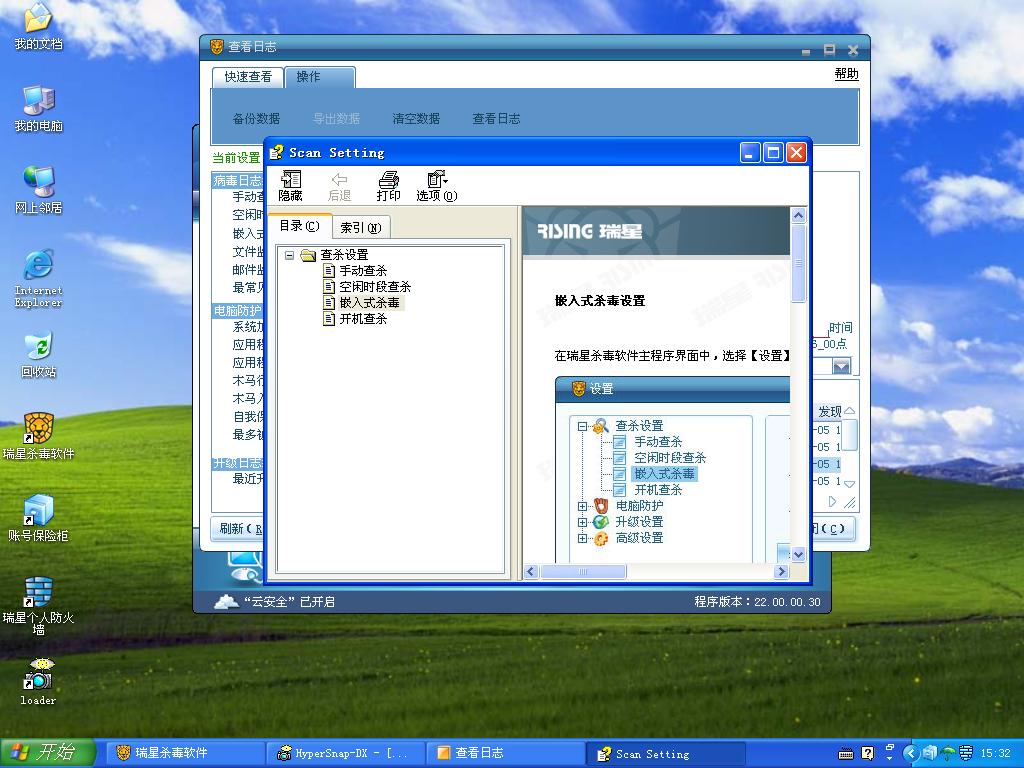Switch to 瑞星杀毒软件 taskbar button
Screen dimensions: 1024x768
pyautogui.click(x=184, y=753)
